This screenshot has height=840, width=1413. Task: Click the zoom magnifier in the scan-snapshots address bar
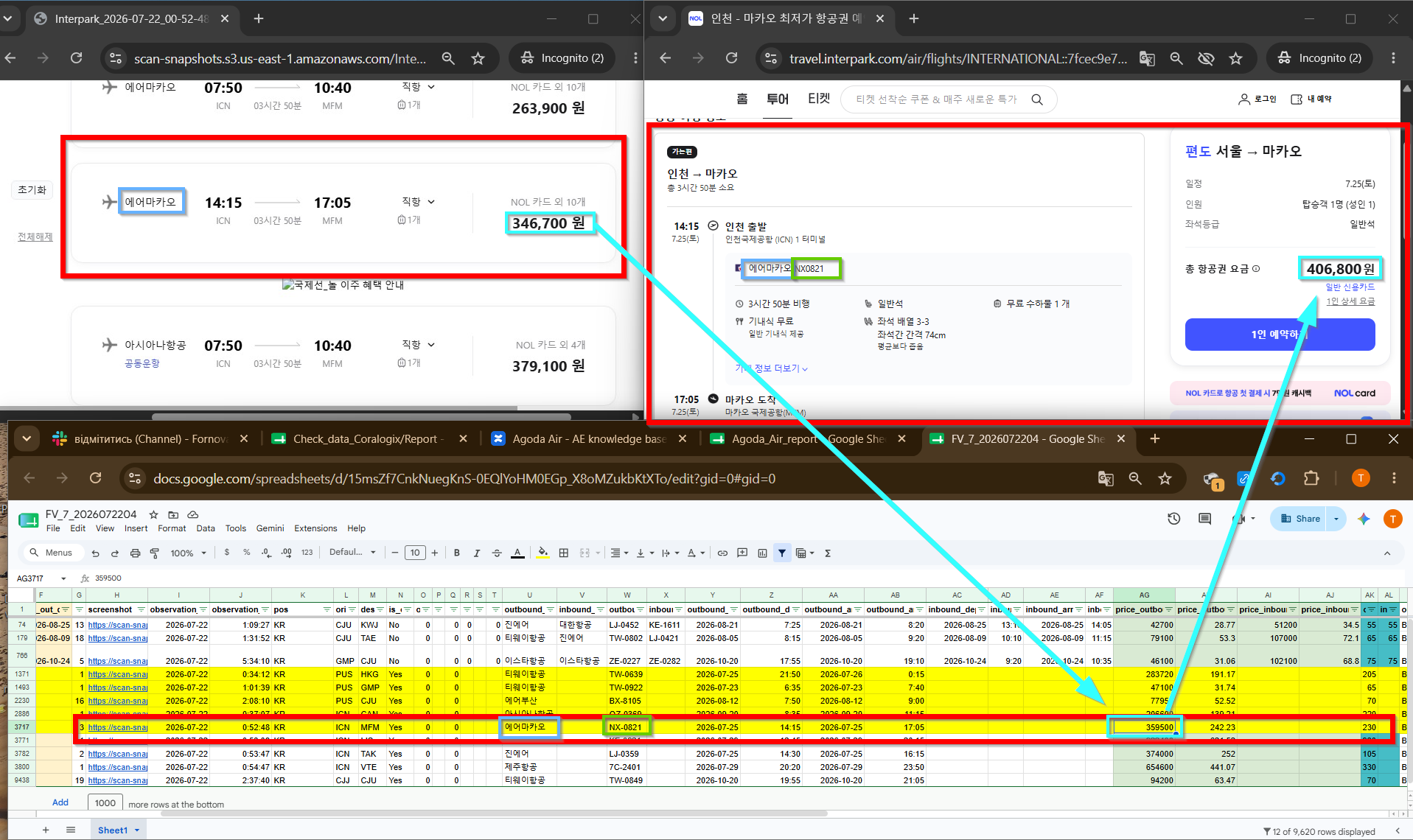(448, 58)
